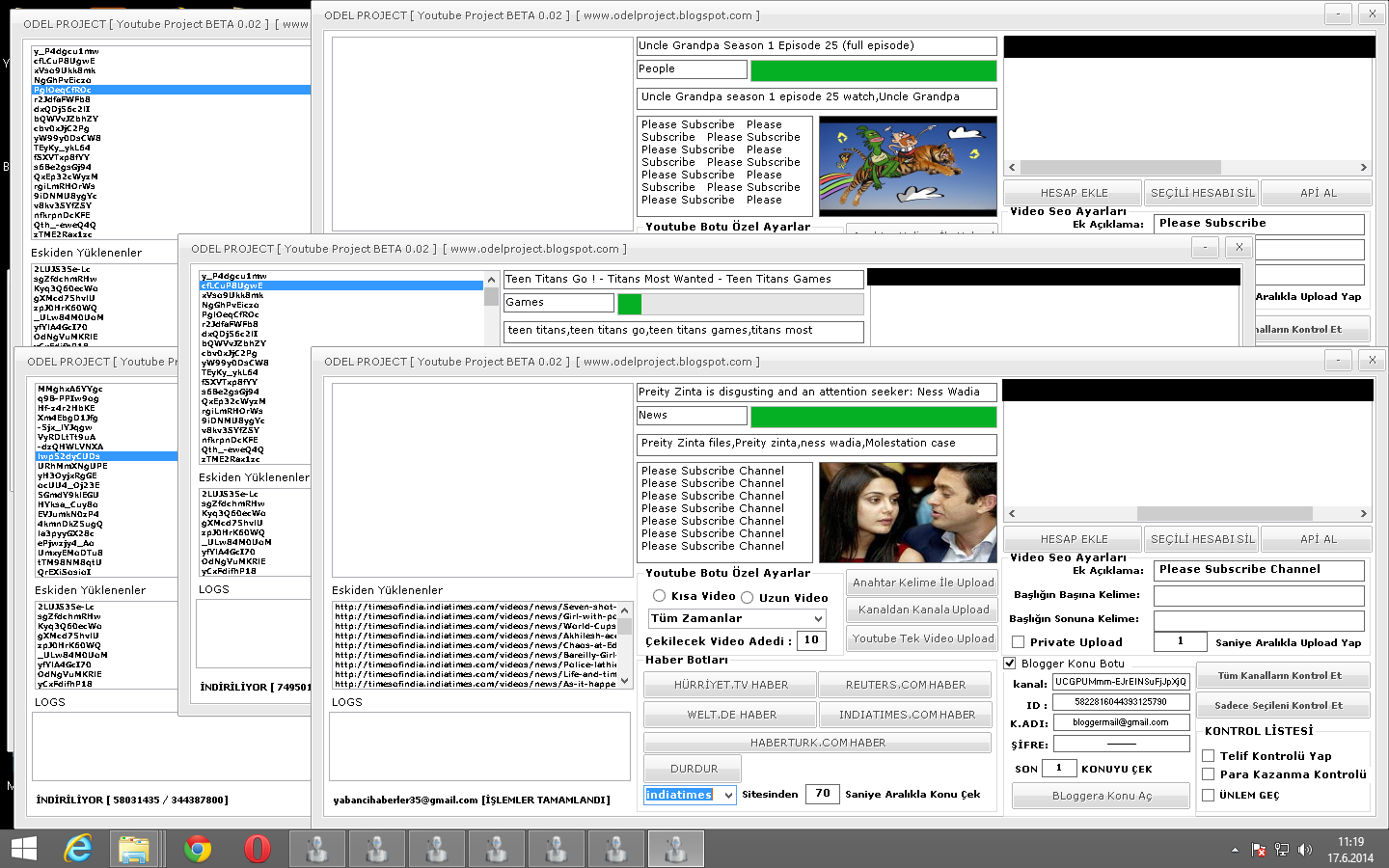Open the network tray icon

pos(1282,850)
